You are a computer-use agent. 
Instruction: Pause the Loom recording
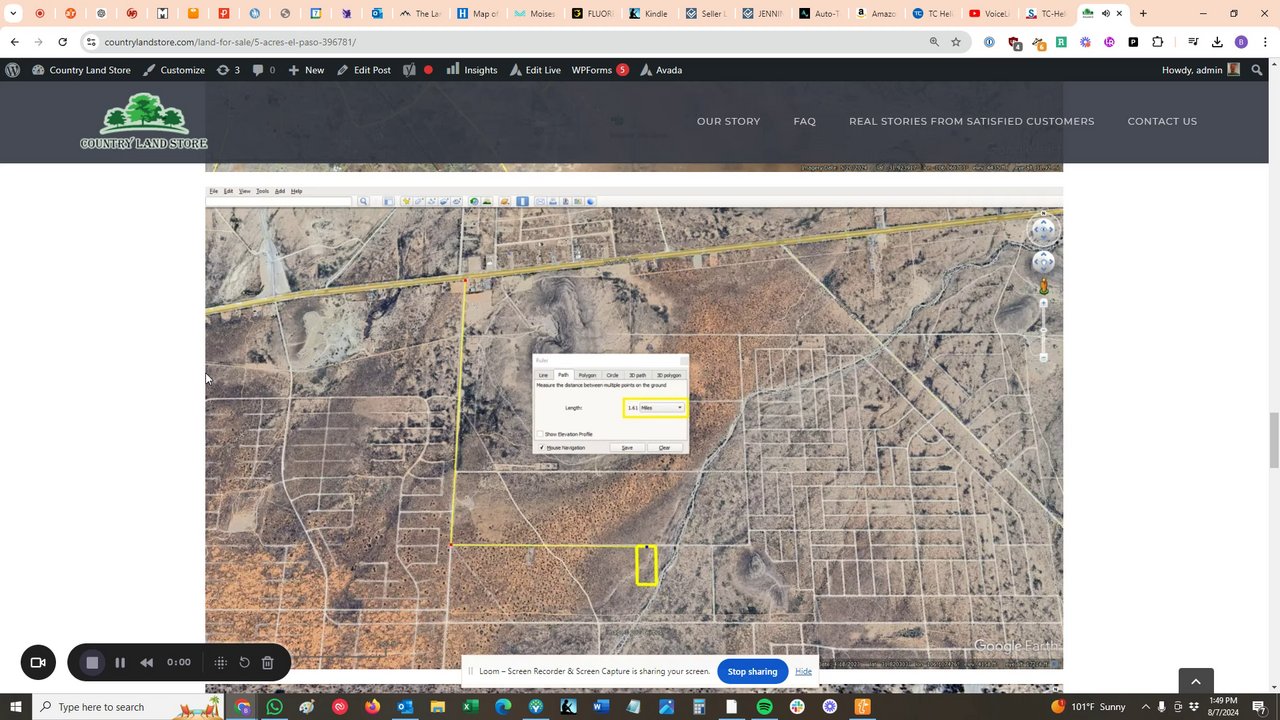(x=120, y=662)
